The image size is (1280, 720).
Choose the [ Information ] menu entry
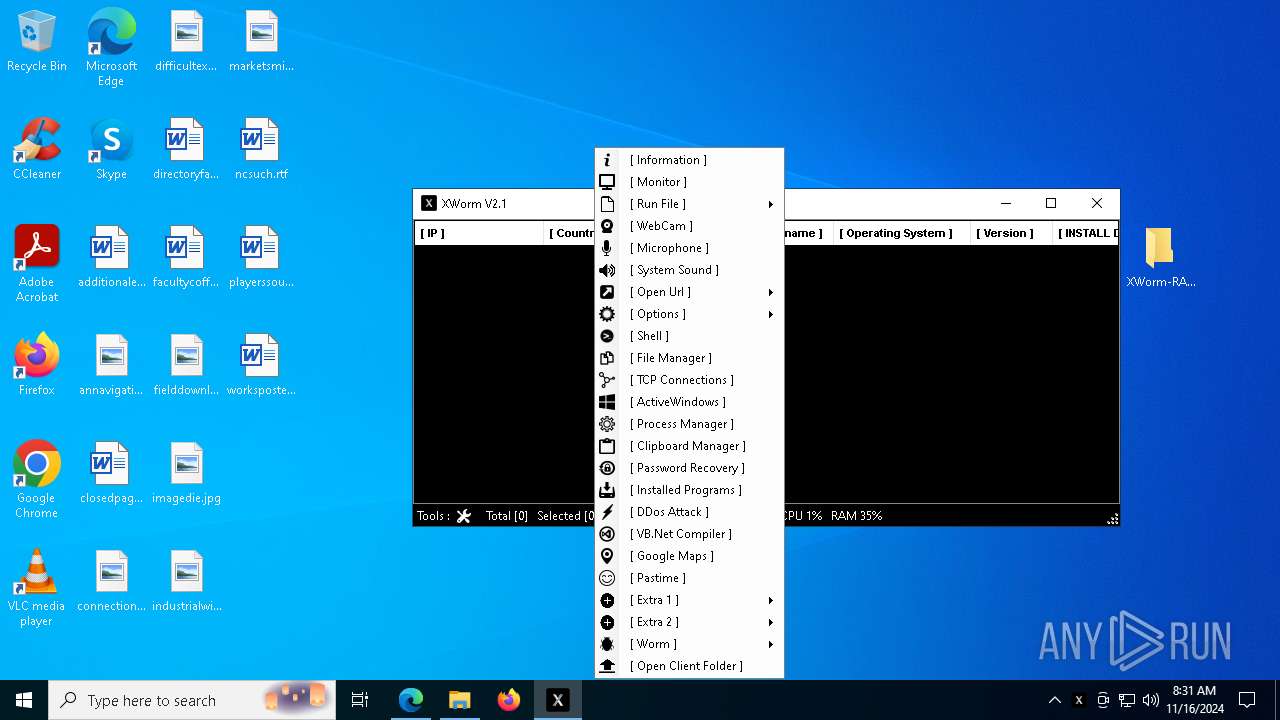tap(689, 160)
